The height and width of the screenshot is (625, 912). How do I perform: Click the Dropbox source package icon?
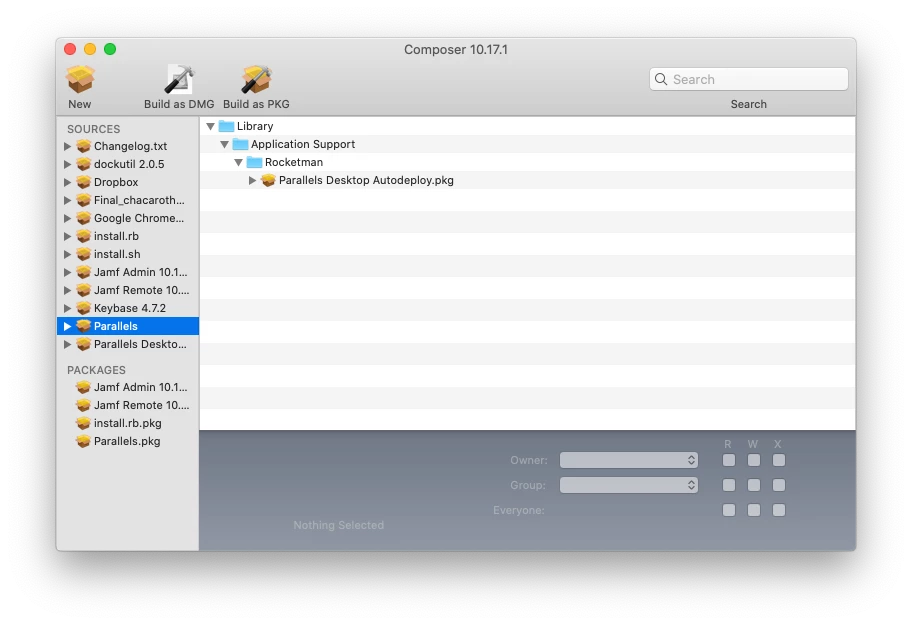pyautogui.click(x=84, y=182)
